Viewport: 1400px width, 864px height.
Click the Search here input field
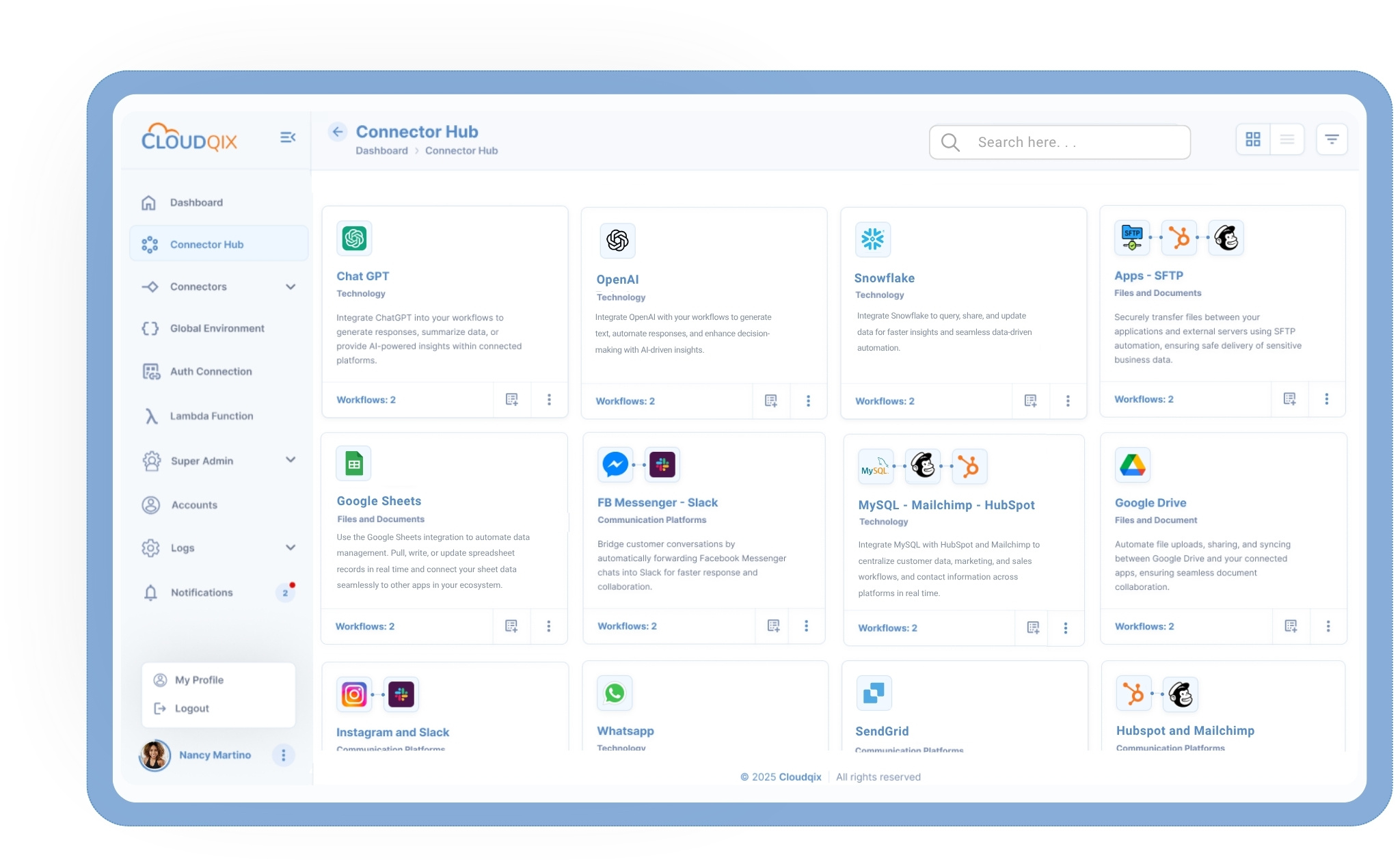[1060, 142]
